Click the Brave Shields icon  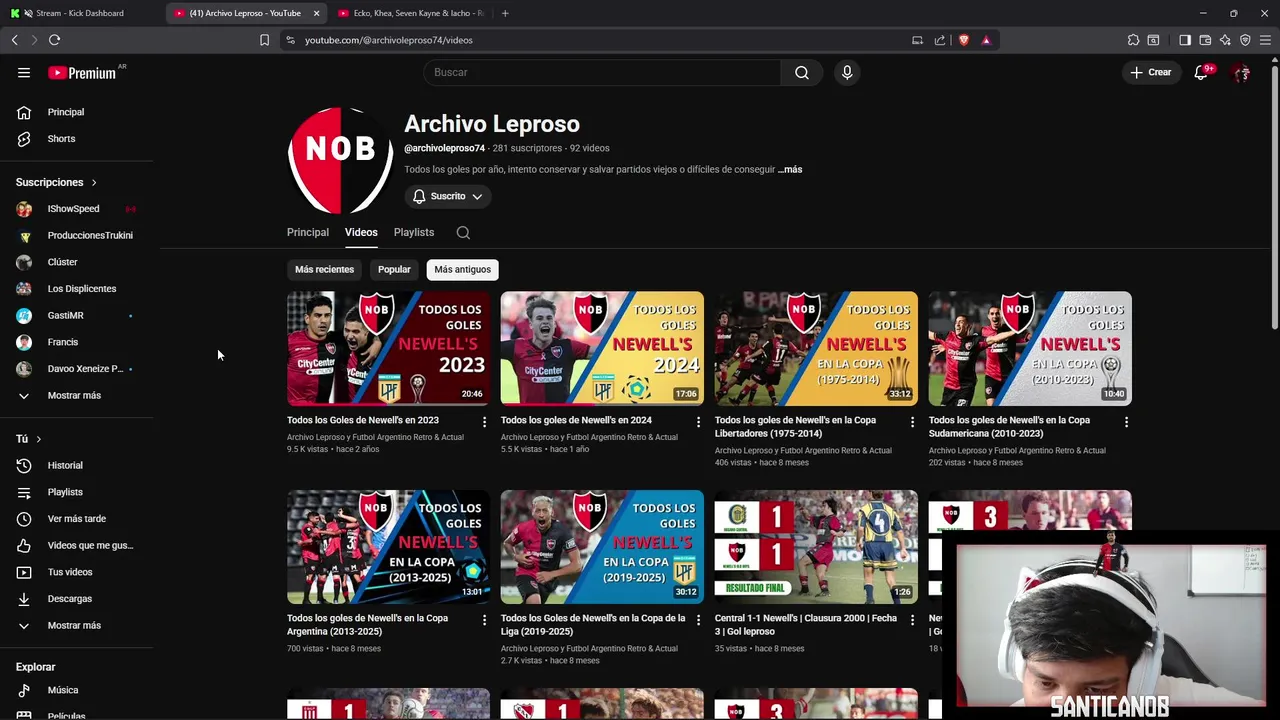click(964, 40)
